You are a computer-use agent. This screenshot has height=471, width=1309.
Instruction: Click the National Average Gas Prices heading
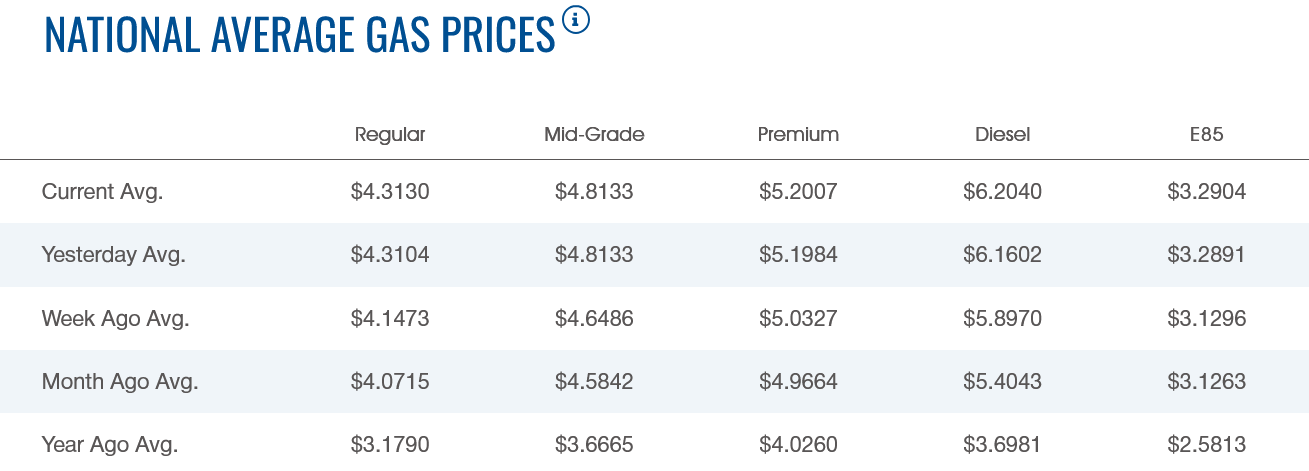tap(299, 34)
